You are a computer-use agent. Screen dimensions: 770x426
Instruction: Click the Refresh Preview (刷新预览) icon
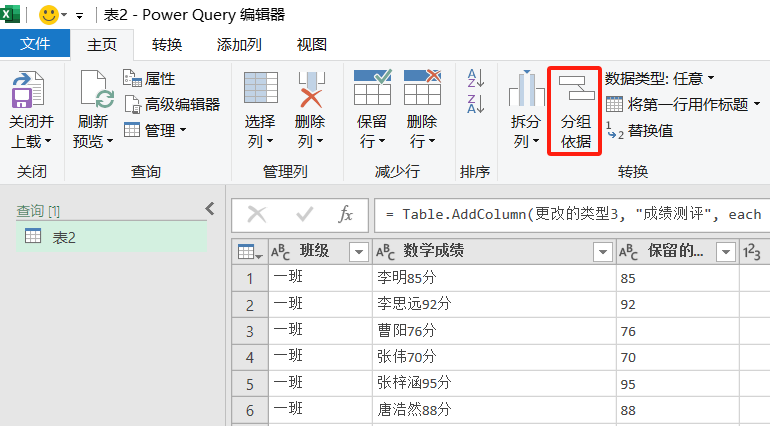pos(96,89)
